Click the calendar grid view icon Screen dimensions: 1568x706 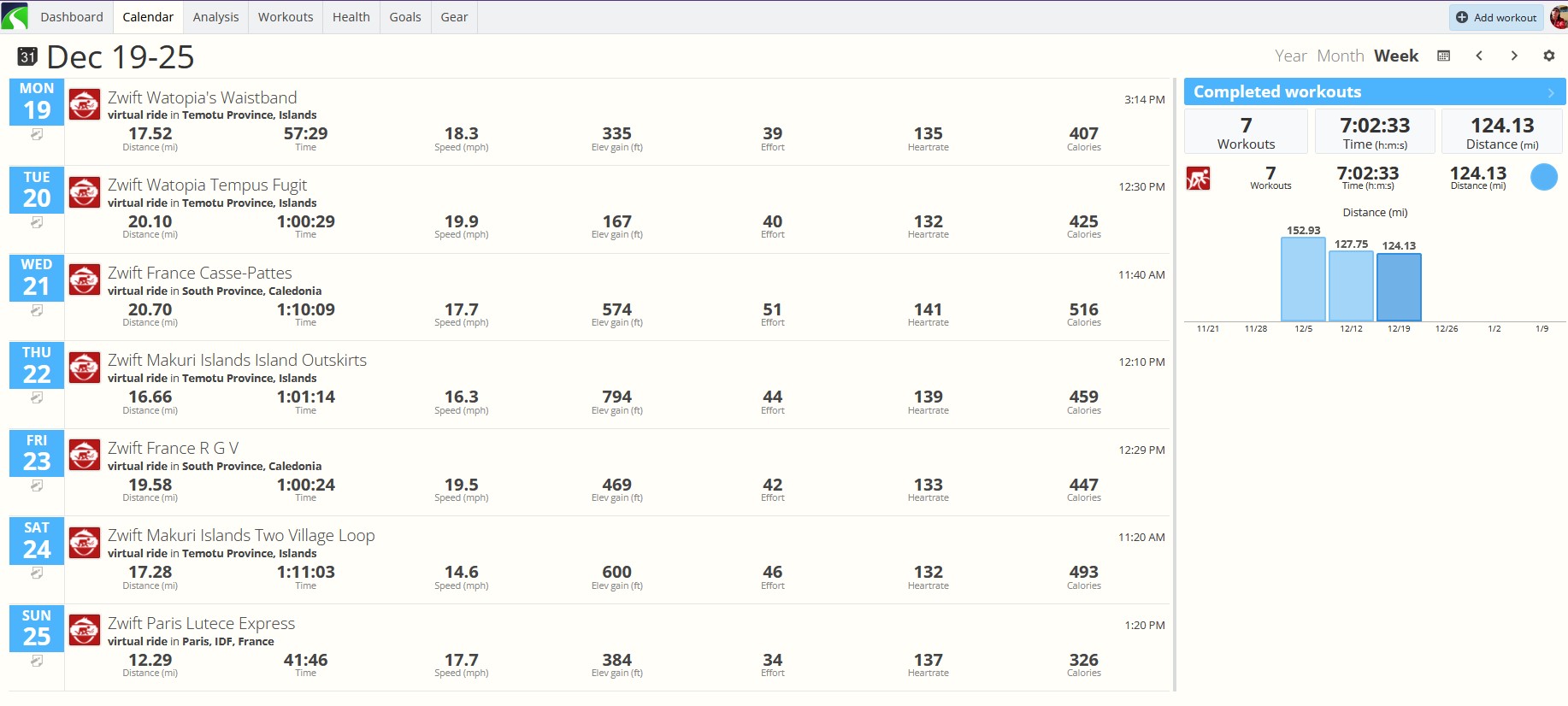1444,56
